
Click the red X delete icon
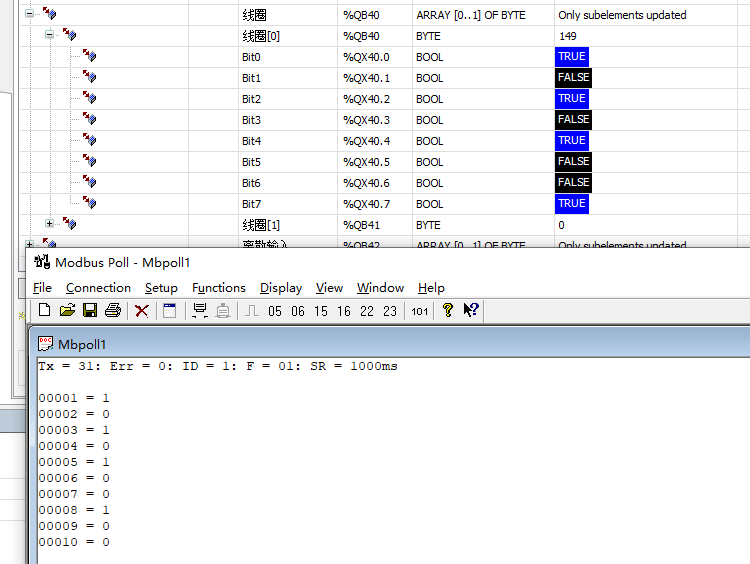(142, 311)
